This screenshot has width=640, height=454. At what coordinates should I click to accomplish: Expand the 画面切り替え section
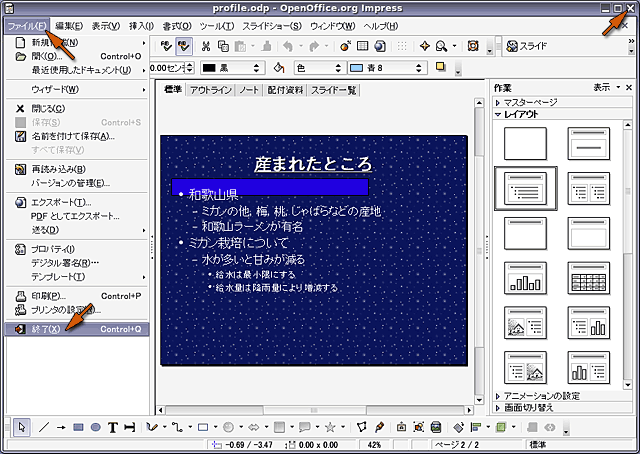533,407
